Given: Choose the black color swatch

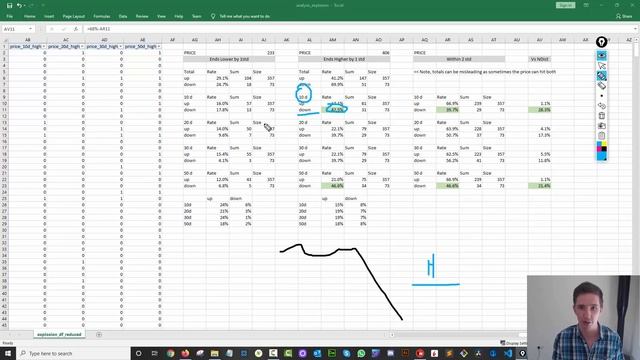Looking at the screenshot, I should (x=604, y=149).
